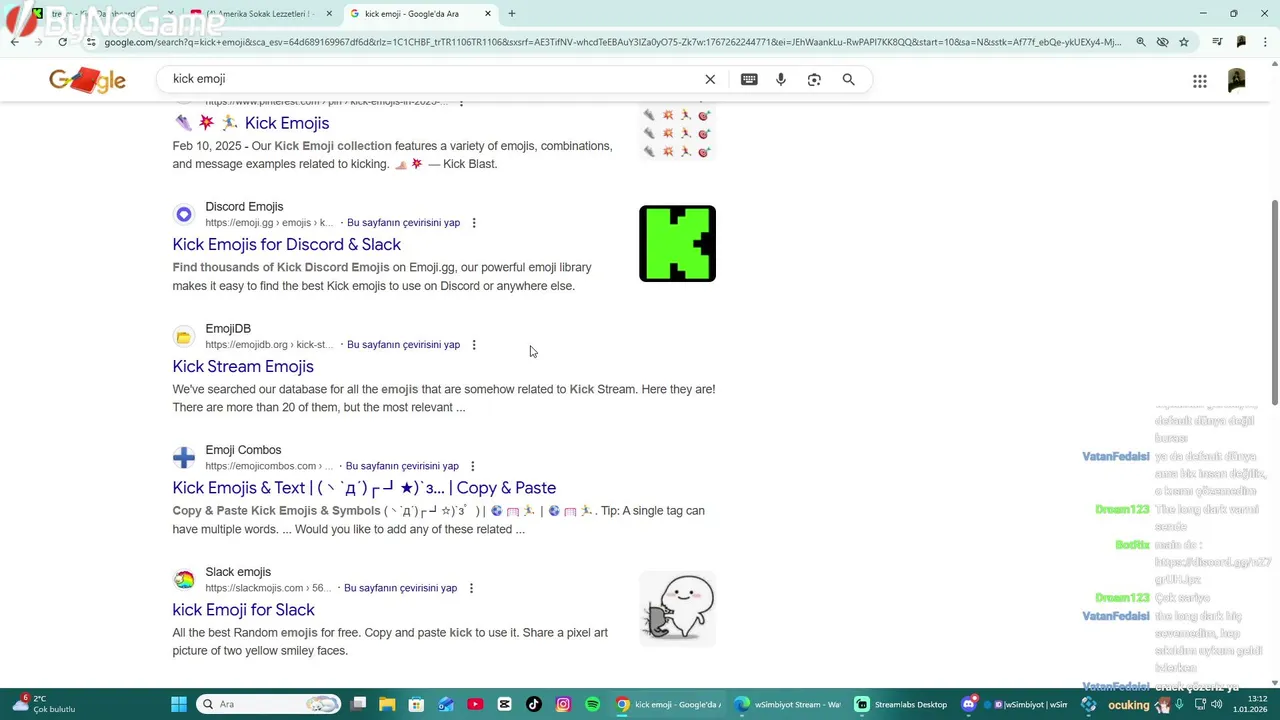Viewport: 1280px width, 720px height.
Task: Open Instagram from the taskbar
Action: point(563,704)
